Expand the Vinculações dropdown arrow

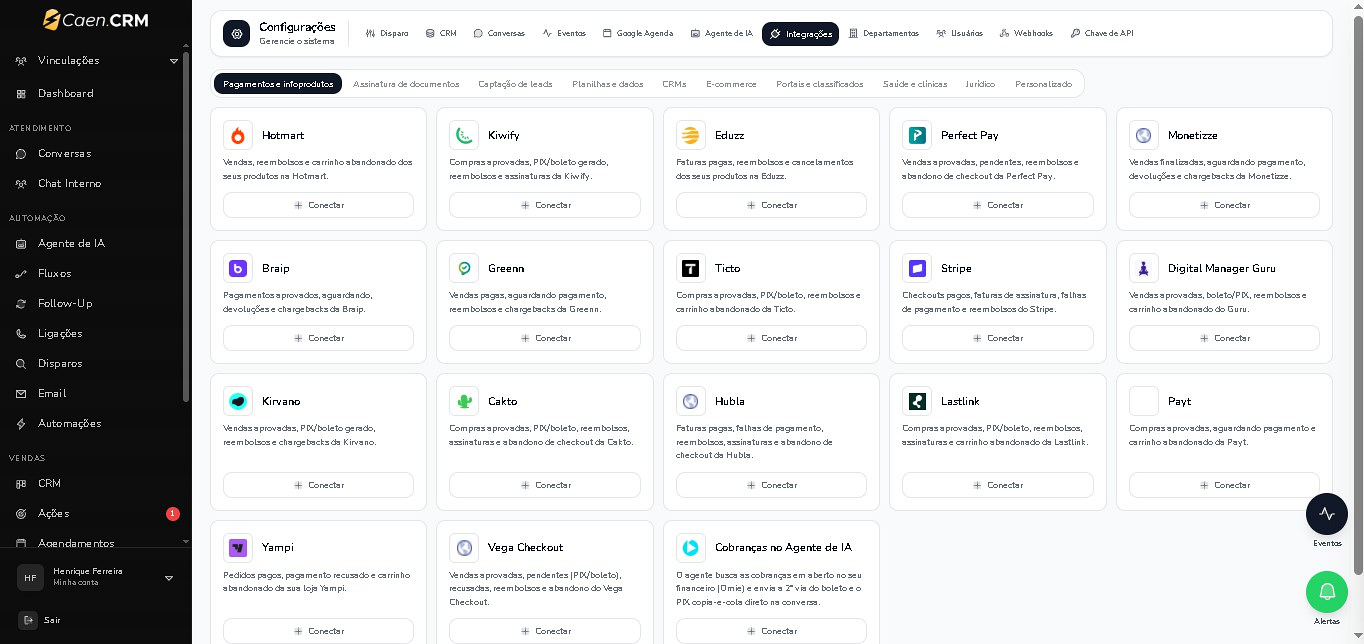[173, 61]
